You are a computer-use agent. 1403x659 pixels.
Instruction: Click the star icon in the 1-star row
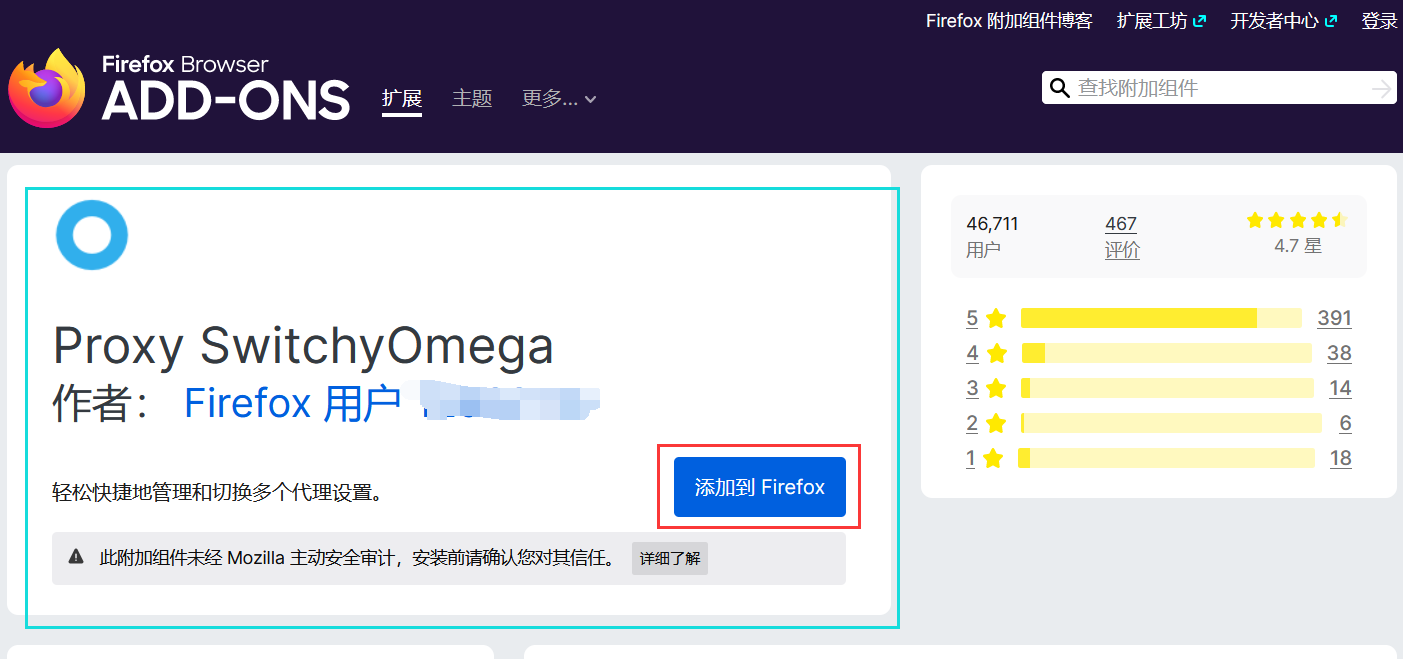[x=993, y=458]
